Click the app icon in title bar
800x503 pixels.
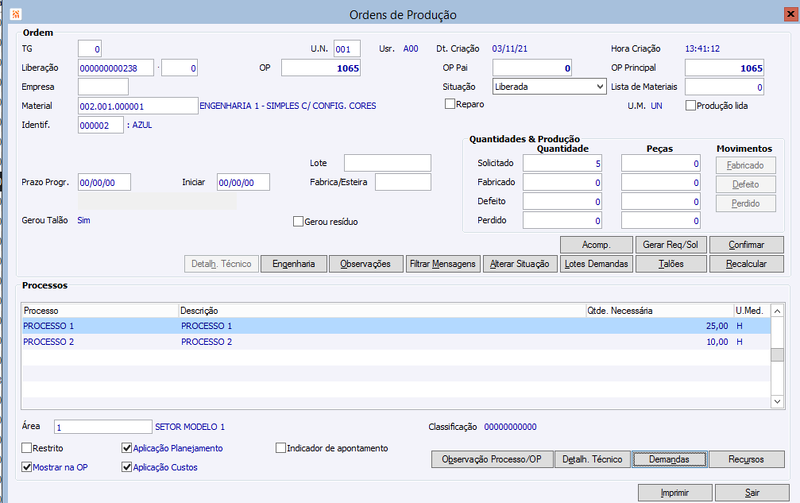[x=16, y=14]
